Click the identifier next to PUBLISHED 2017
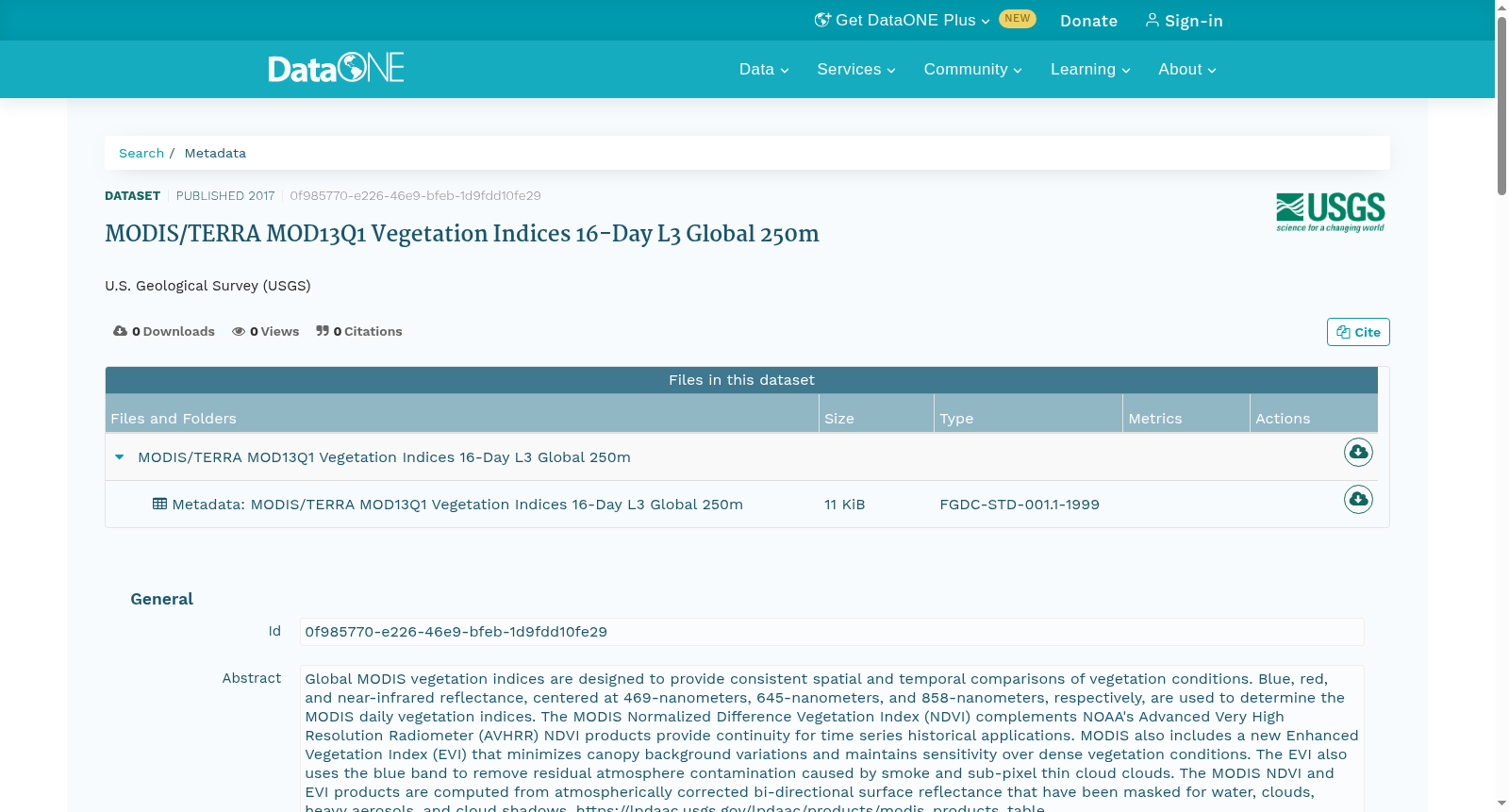Viewport: 1509px width, 812px height. click(415, 196)
